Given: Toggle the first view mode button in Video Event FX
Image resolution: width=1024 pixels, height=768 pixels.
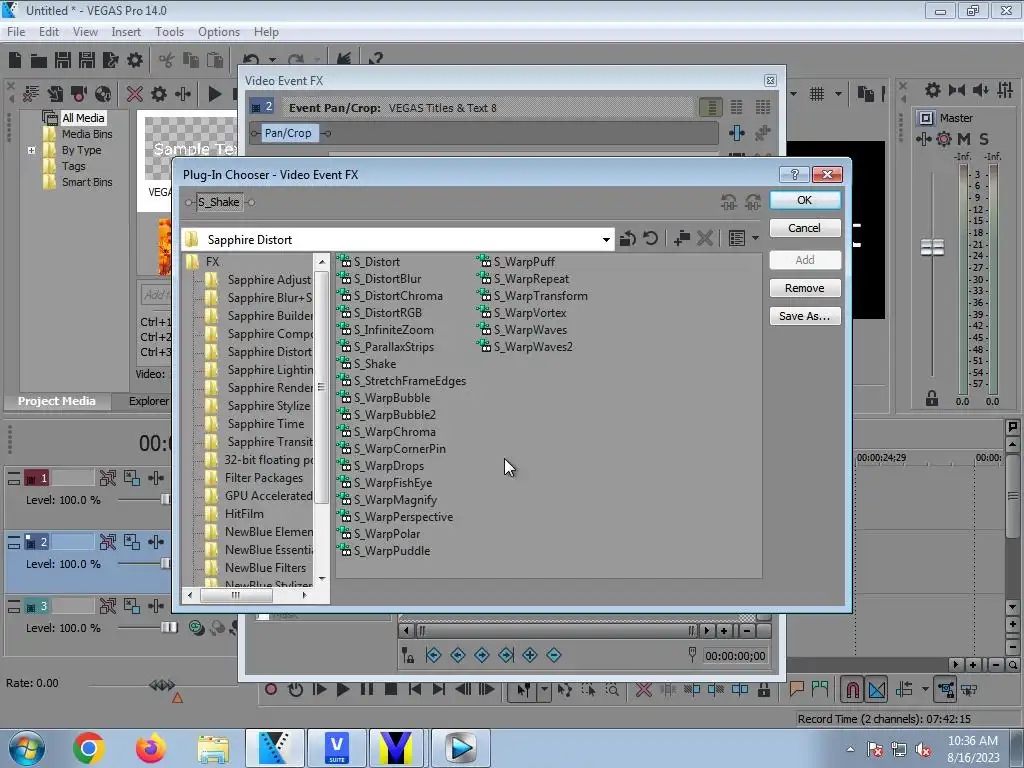Looking at the screenshot, I should click(711, 107).
